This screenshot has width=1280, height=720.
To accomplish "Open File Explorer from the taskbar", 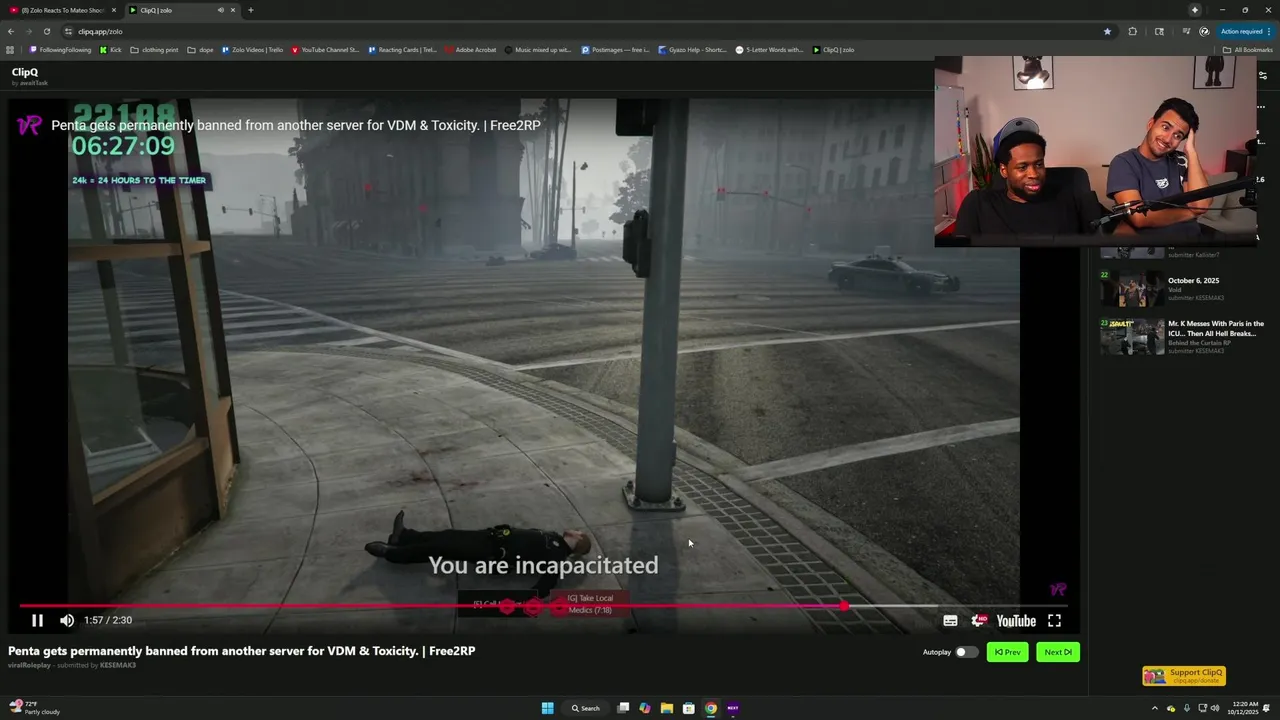I will pos(667,708).
